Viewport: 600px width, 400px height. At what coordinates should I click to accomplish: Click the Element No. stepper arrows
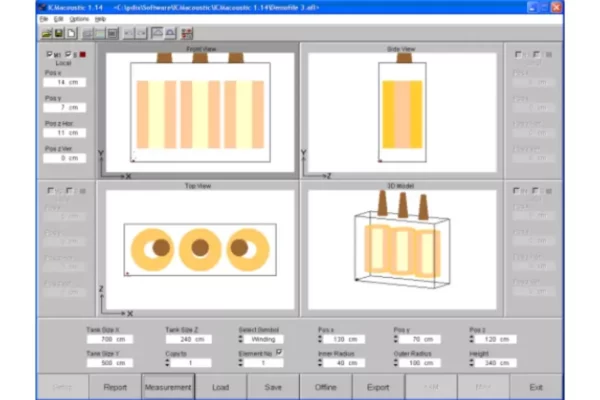[241, 363]
